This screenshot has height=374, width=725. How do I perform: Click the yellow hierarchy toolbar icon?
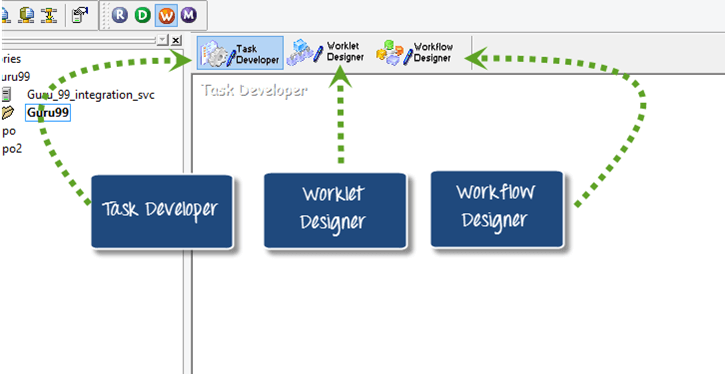point(48,15)
